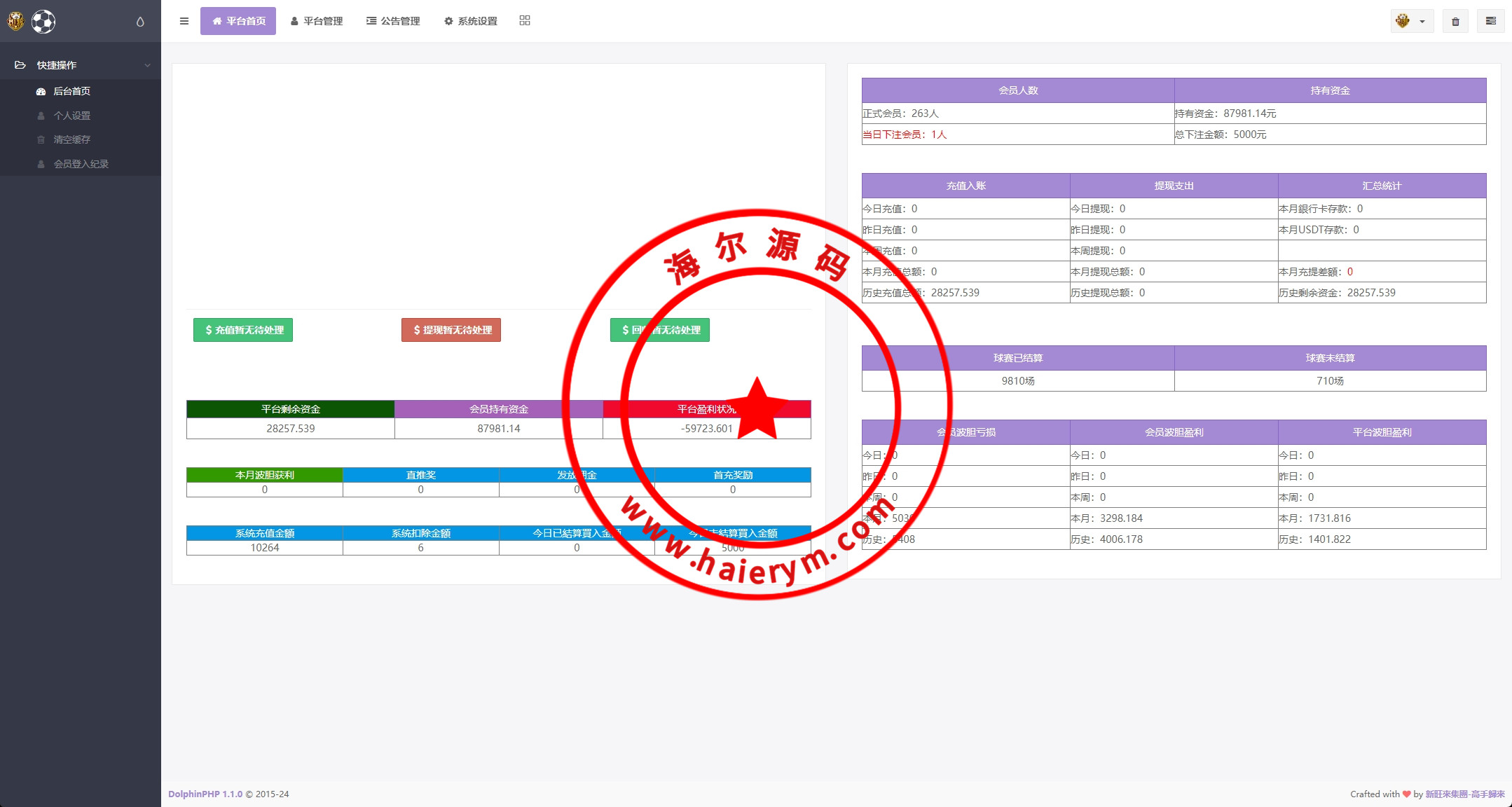
Task: Open 个人设置 from the sidebar
Action: pos(72,116)
